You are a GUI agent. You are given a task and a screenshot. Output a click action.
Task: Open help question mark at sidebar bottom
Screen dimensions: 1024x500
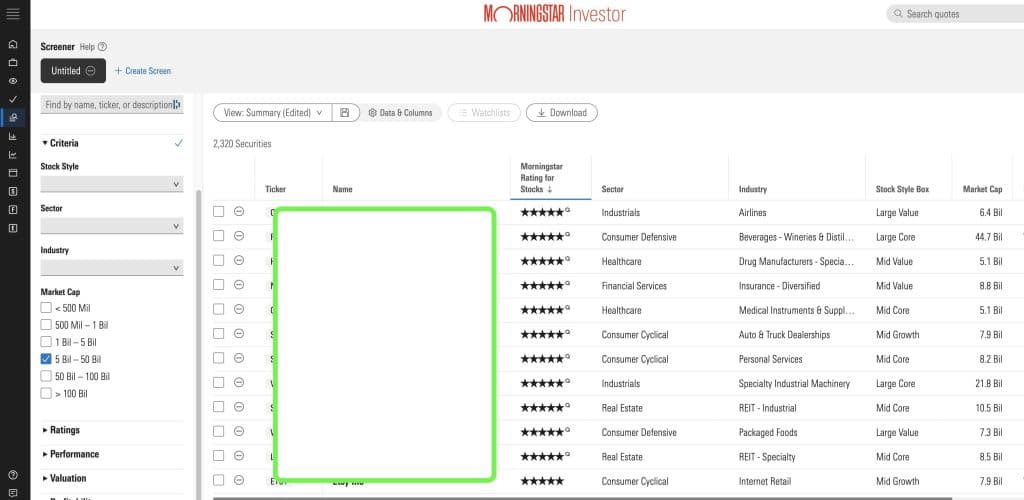pos(13,475)
